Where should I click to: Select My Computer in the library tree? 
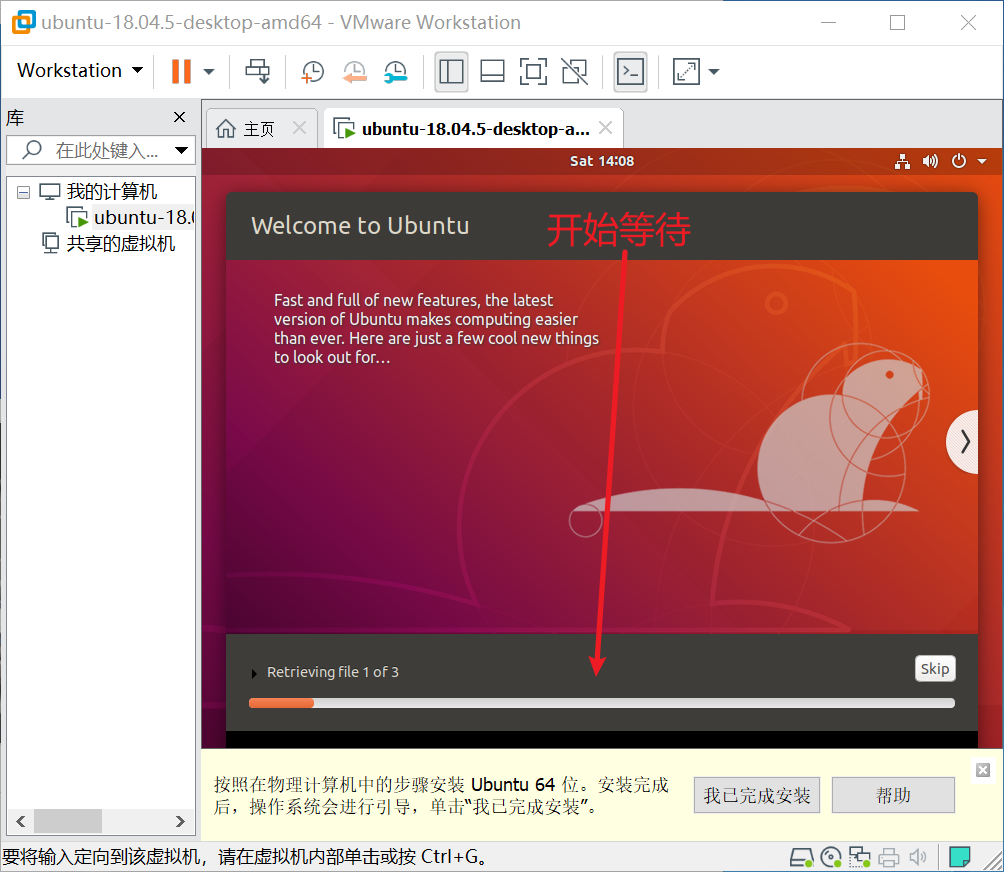pyautogui.click(x=111, y=191)
